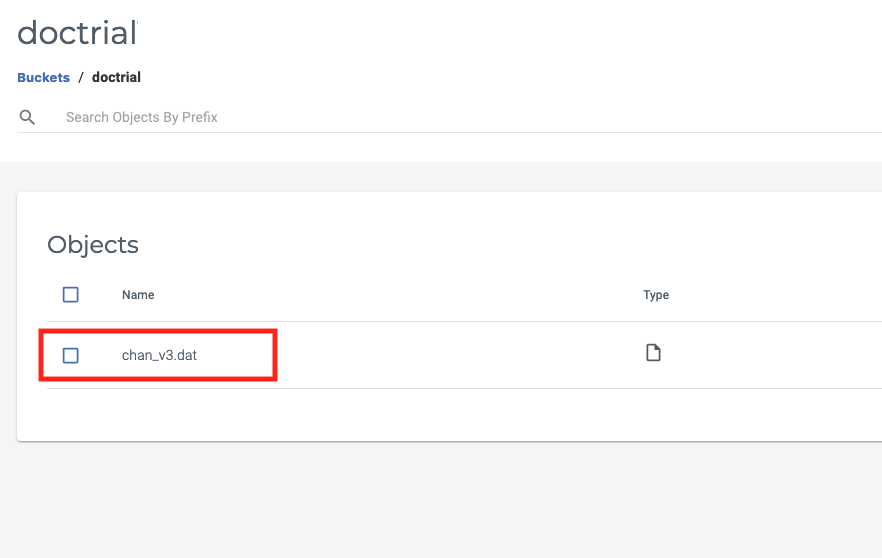Click the Objects section heading
The image size is (882, 558).
pos(93,245)
